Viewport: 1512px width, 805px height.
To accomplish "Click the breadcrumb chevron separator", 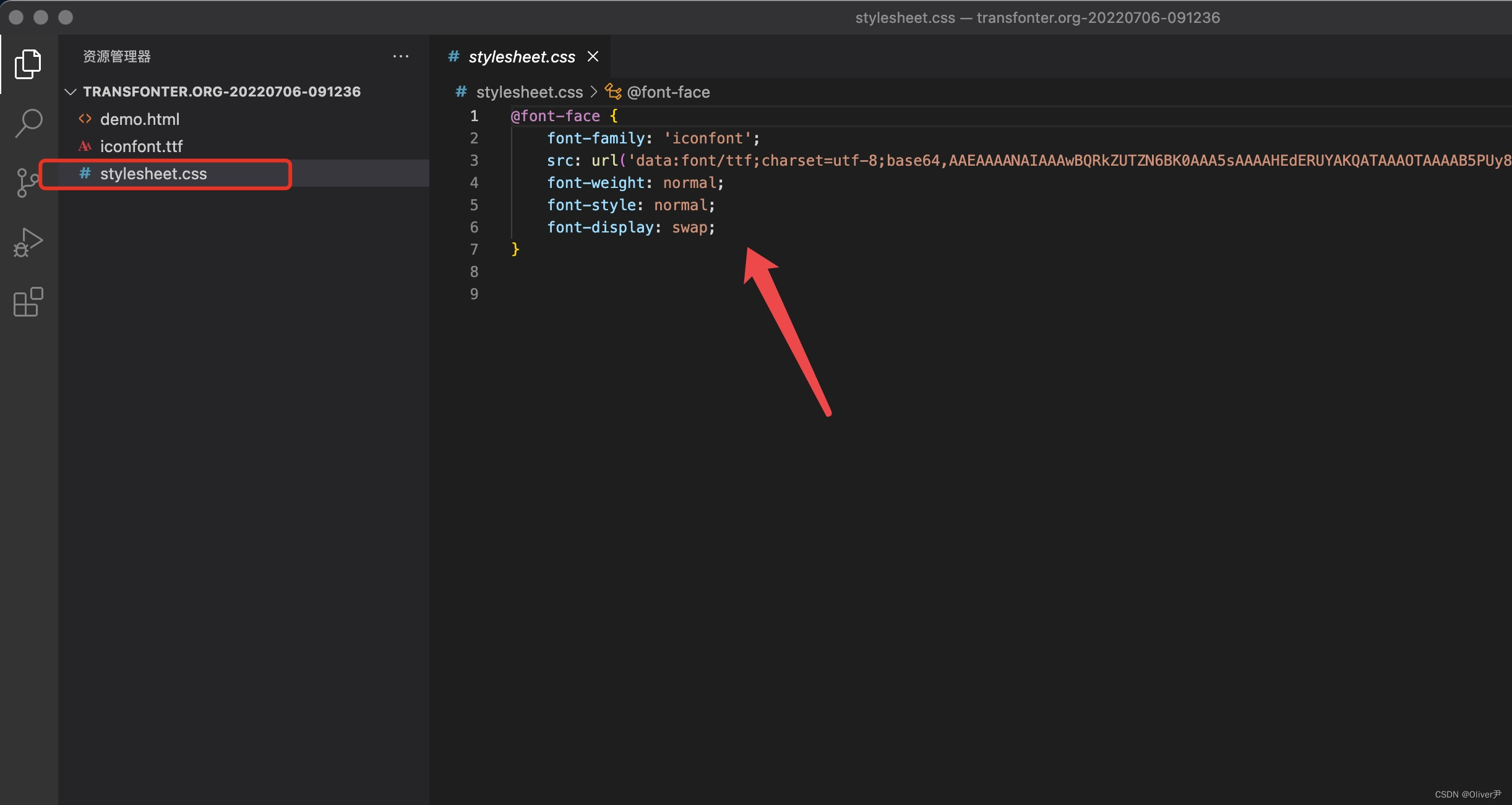I will click(594, 92).
